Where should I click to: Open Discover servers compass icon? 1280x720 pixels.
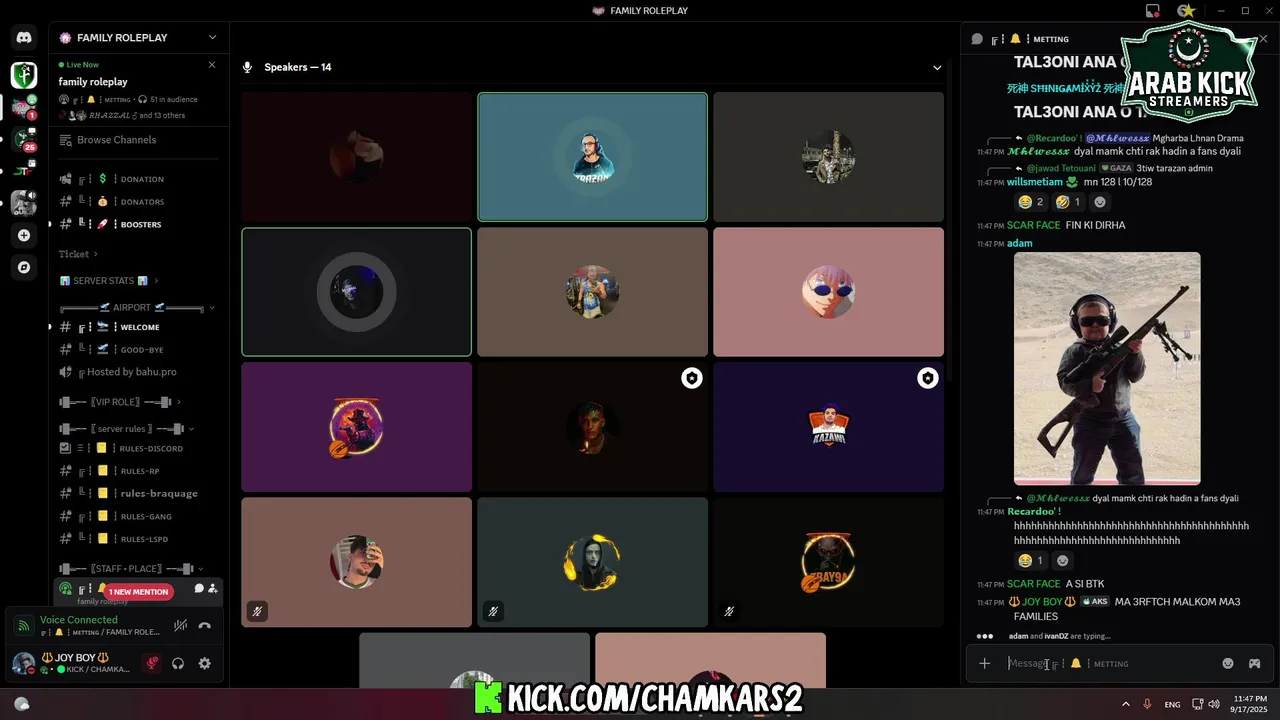point(24,268)
